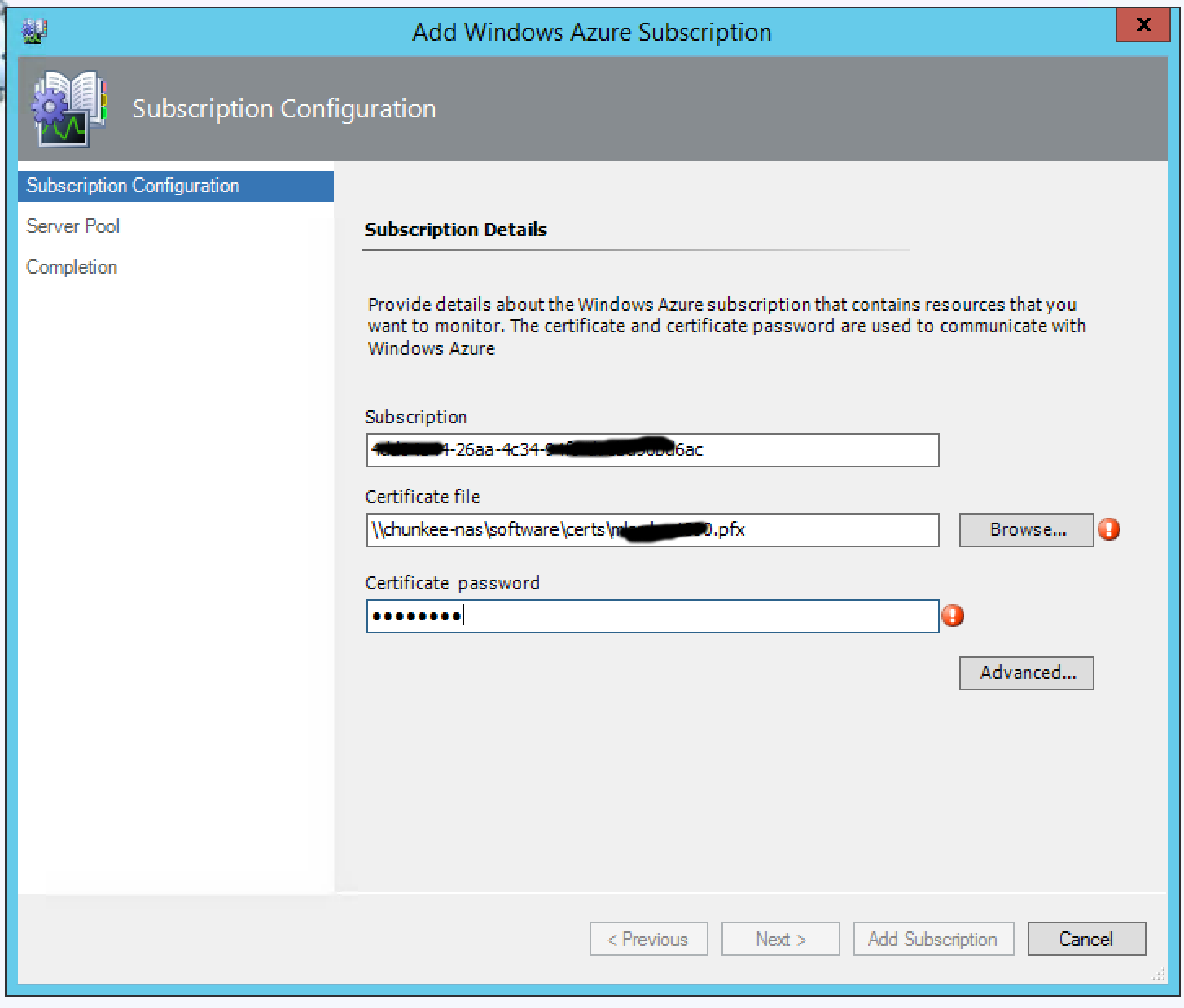Cancel the subscription wizard
This screenshot has height=1008, width=1184.
[1085, 940]
